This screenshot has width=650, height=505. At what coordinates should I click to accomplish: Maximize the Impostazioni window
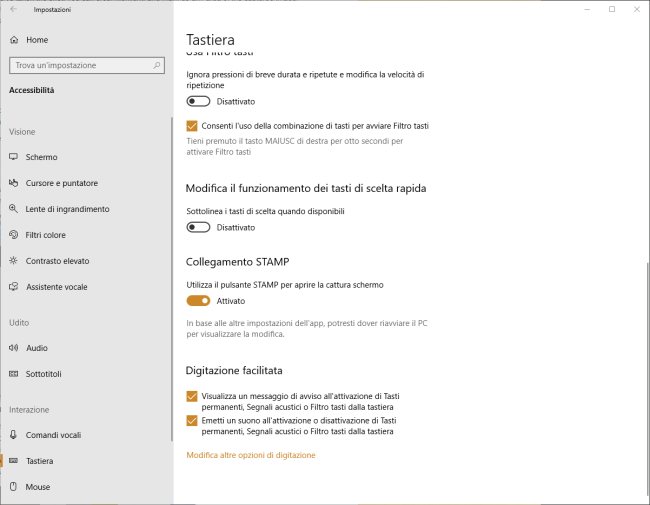point(612,9)
